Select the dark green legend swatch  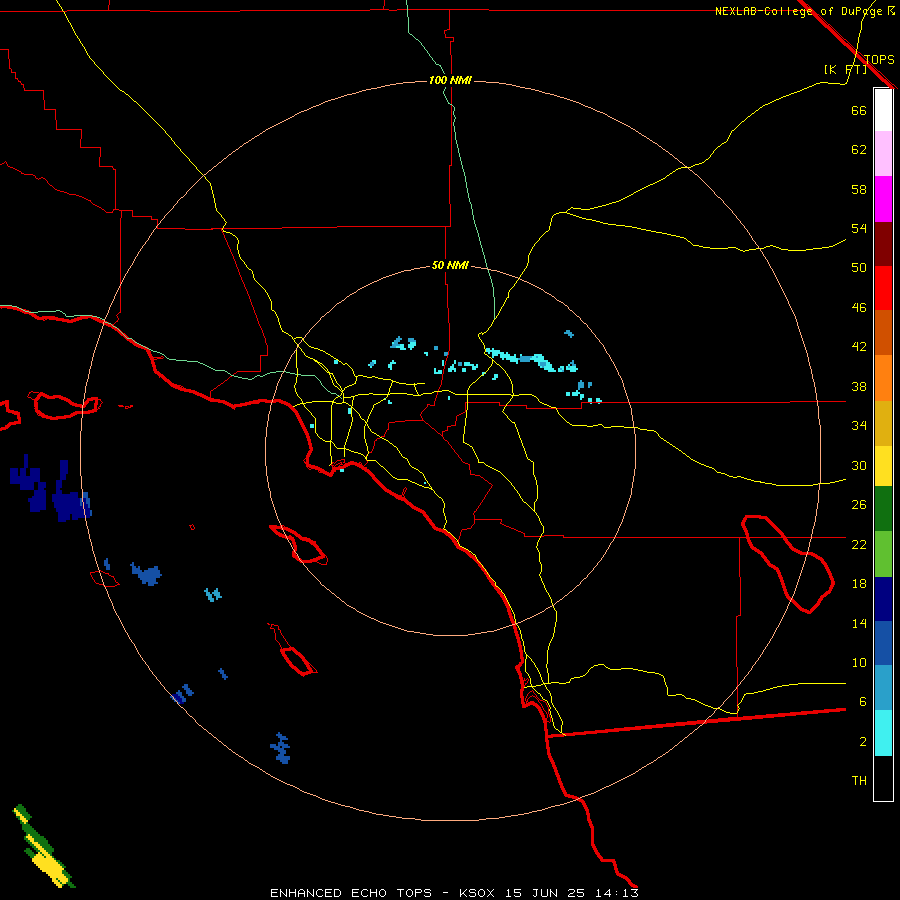point(883,509)
